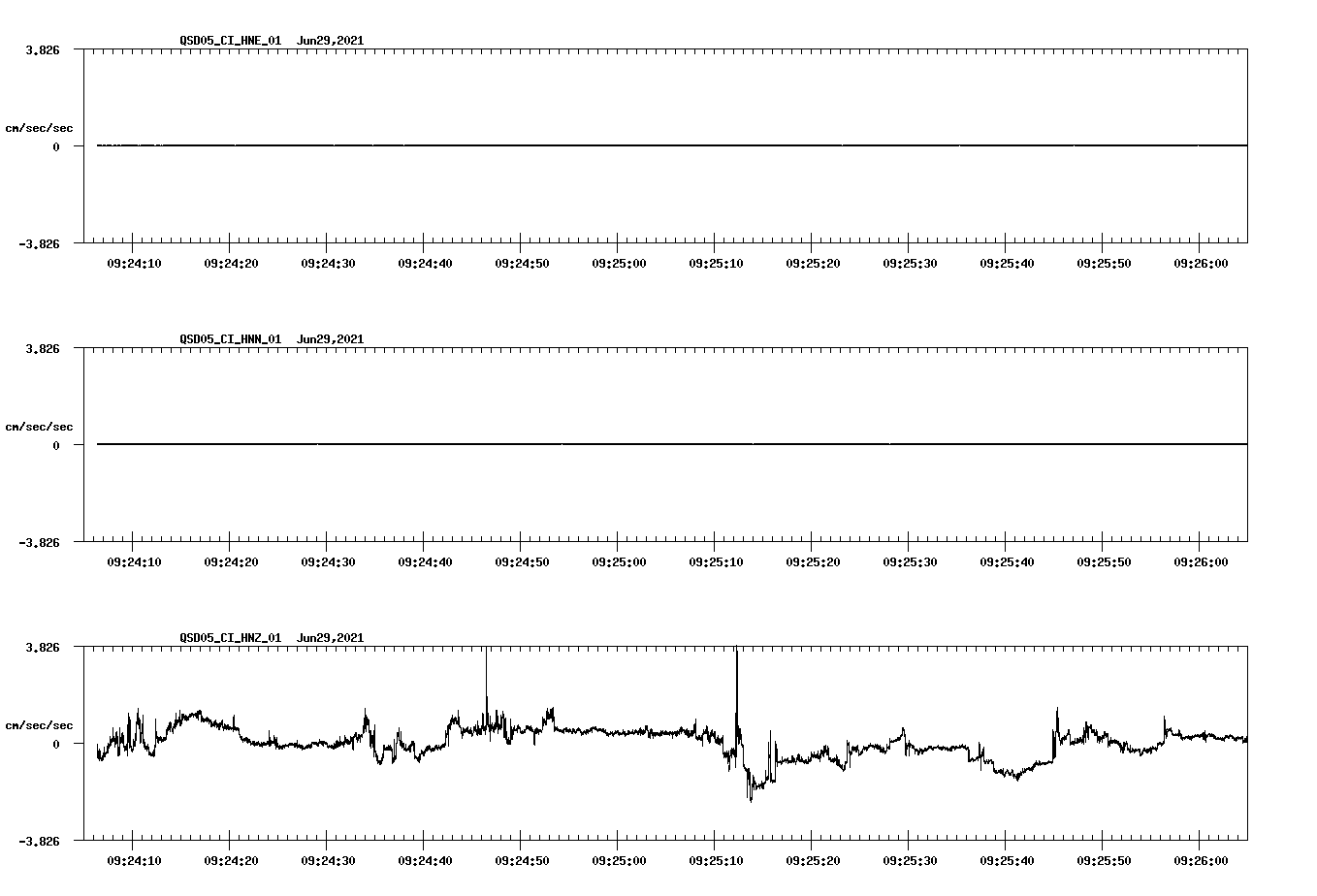The image size is (1317, 896).
Task: Click the 09:24:50 time label under HNZ plot
Action: (522, 861)
